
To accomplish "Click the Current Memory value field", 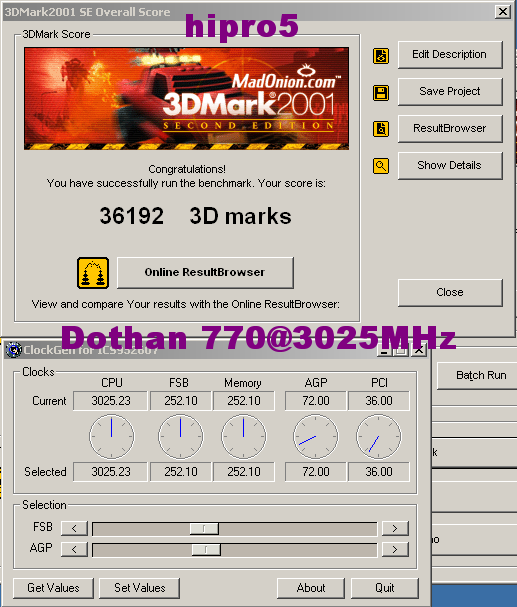I will point(244,401).
